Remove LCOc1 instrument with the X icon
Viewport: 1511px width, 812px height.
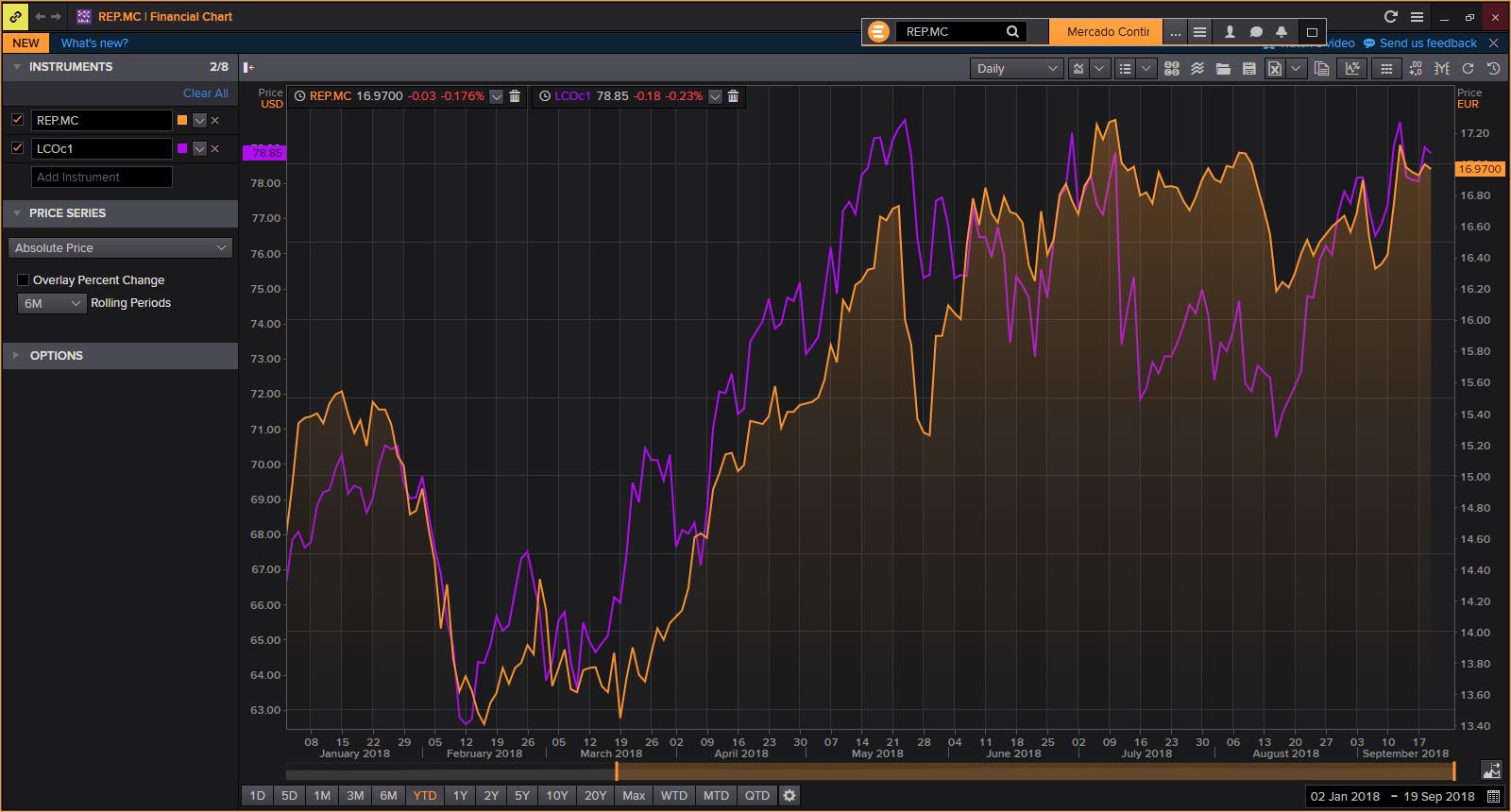(x=215, y=148)
